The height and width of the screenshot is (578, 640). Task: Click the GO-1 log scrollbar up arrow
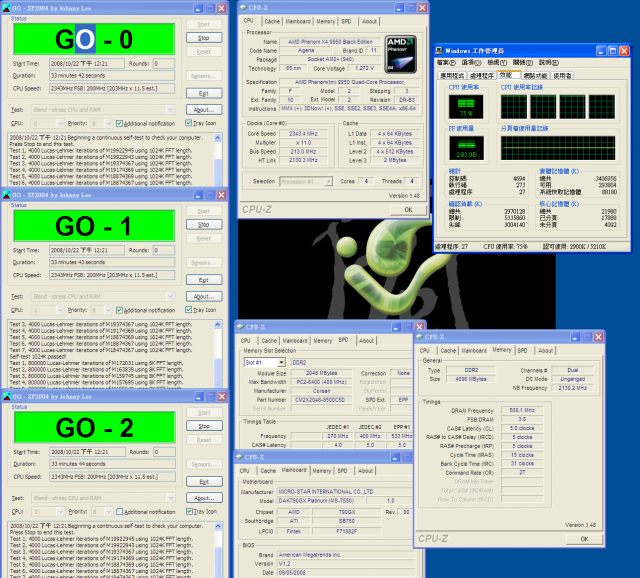(x=218, y=325)
